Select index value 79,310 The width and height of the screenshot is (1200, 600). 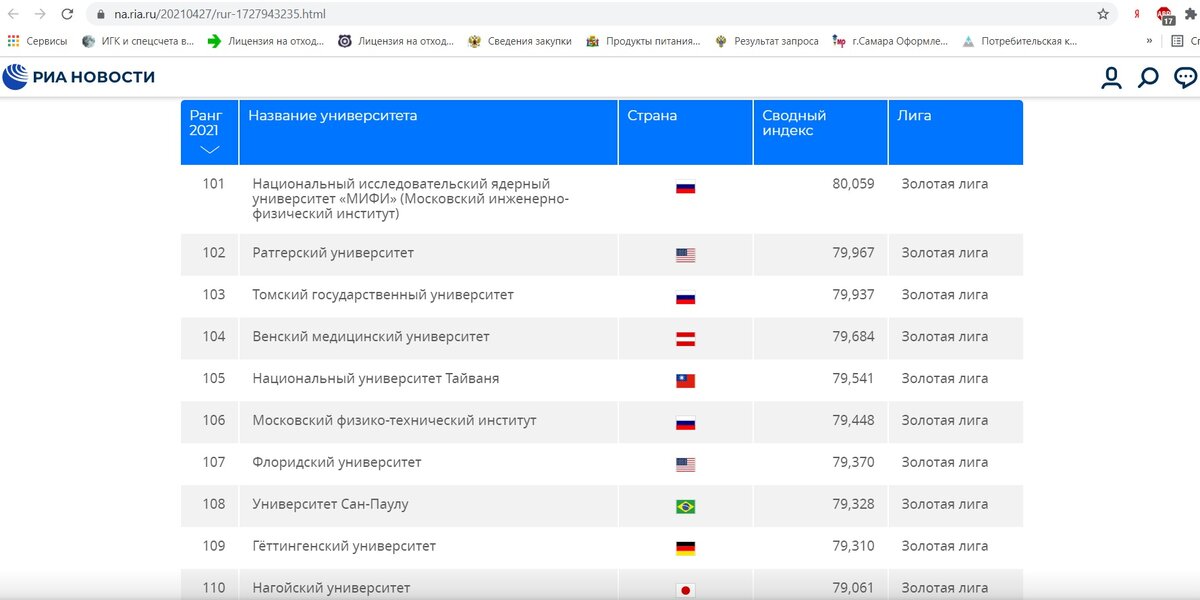tap(853, 547)
